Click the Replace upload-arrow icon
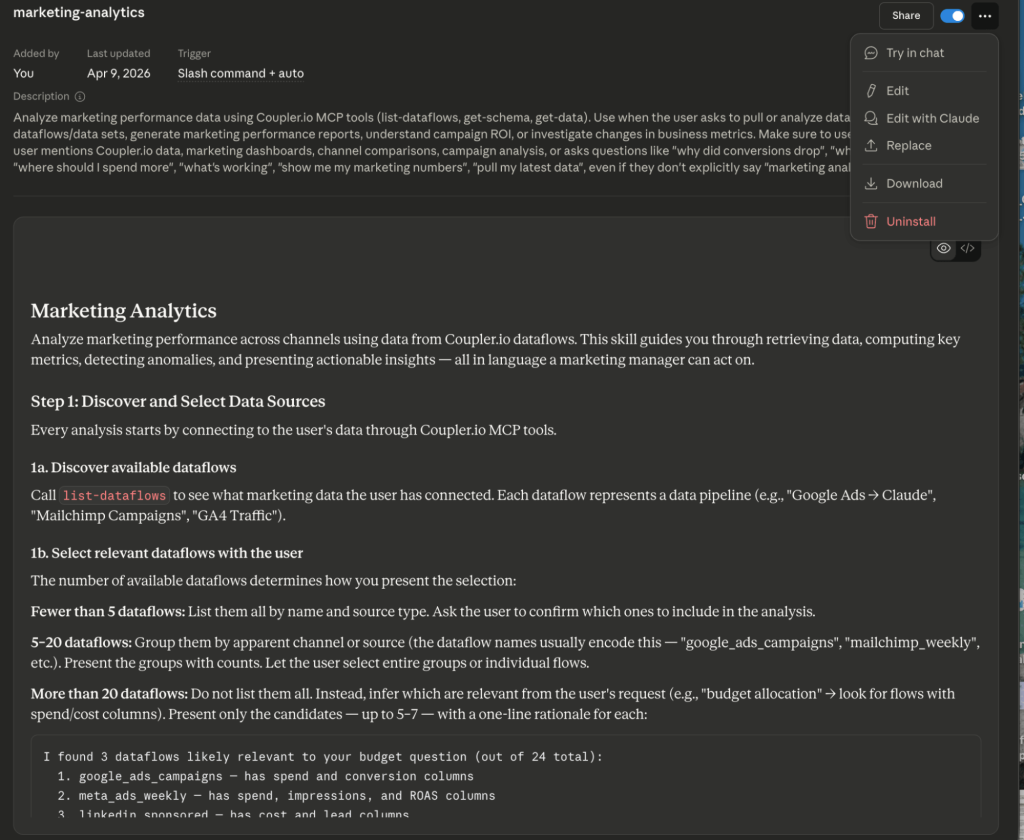 [x=871, y=146]
